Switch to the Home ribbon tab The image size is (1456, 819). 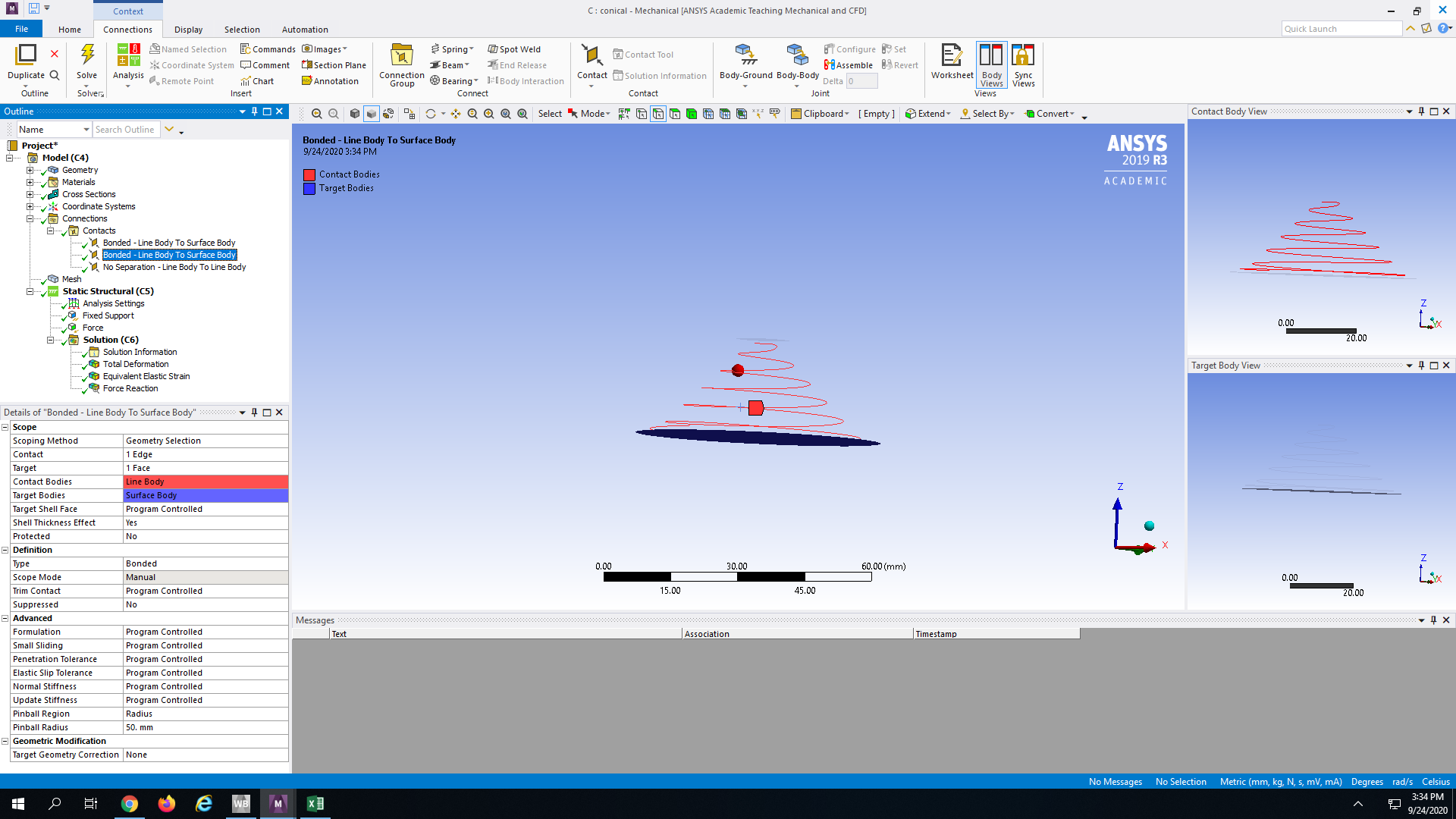click(70, 30)
